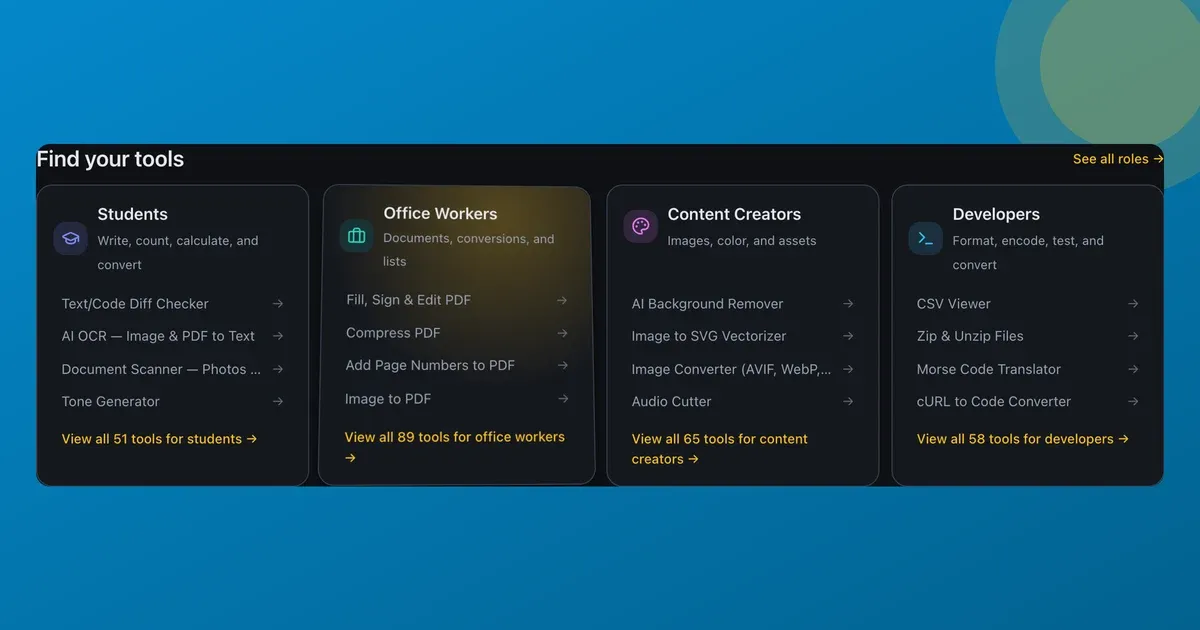Click Images, color, and assets description
This screenshot has width=1200, height=630.
coord(742,241)
